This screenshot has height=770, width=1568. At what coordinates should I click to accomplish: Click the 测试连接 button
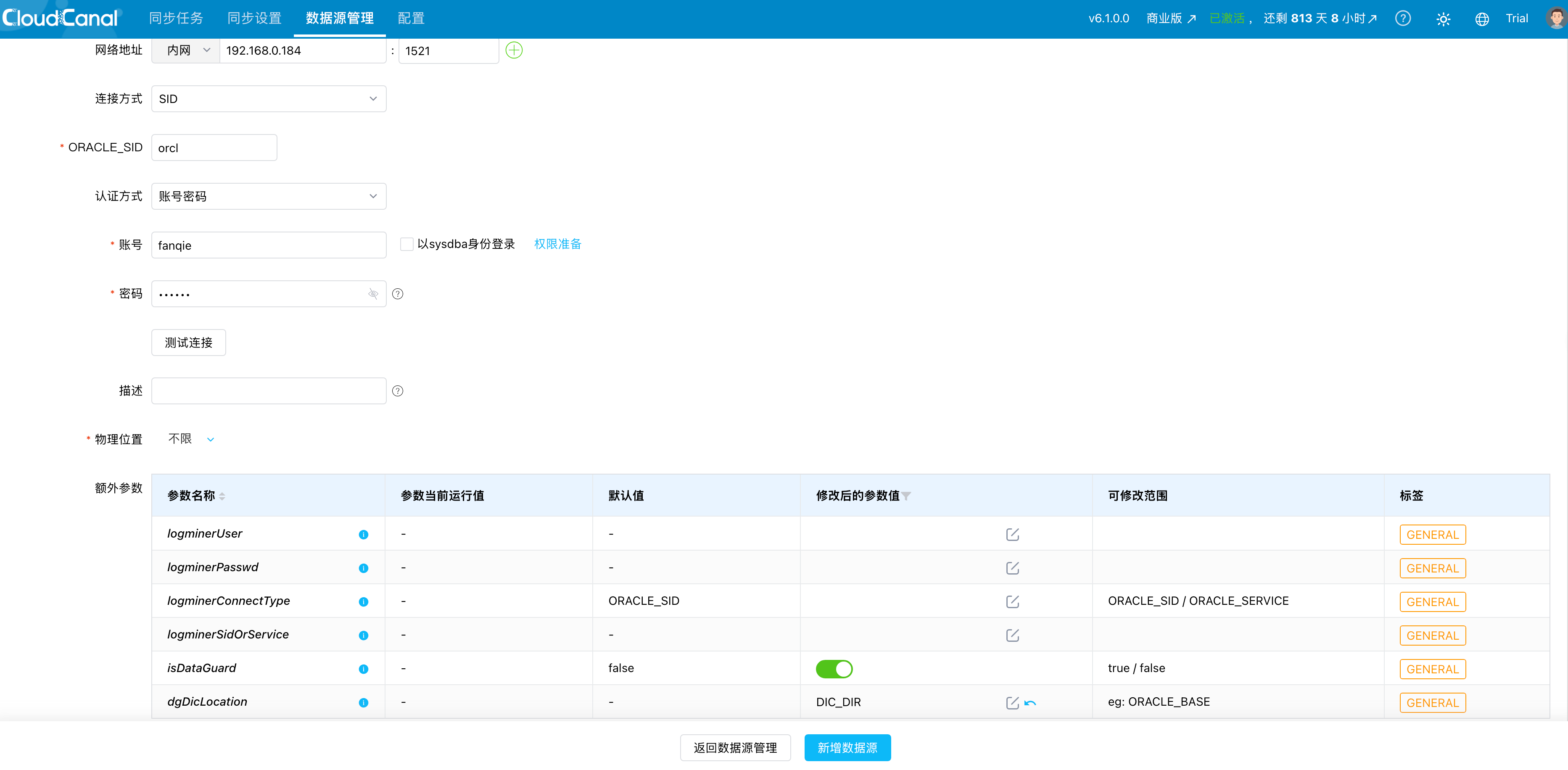point(188,343)
